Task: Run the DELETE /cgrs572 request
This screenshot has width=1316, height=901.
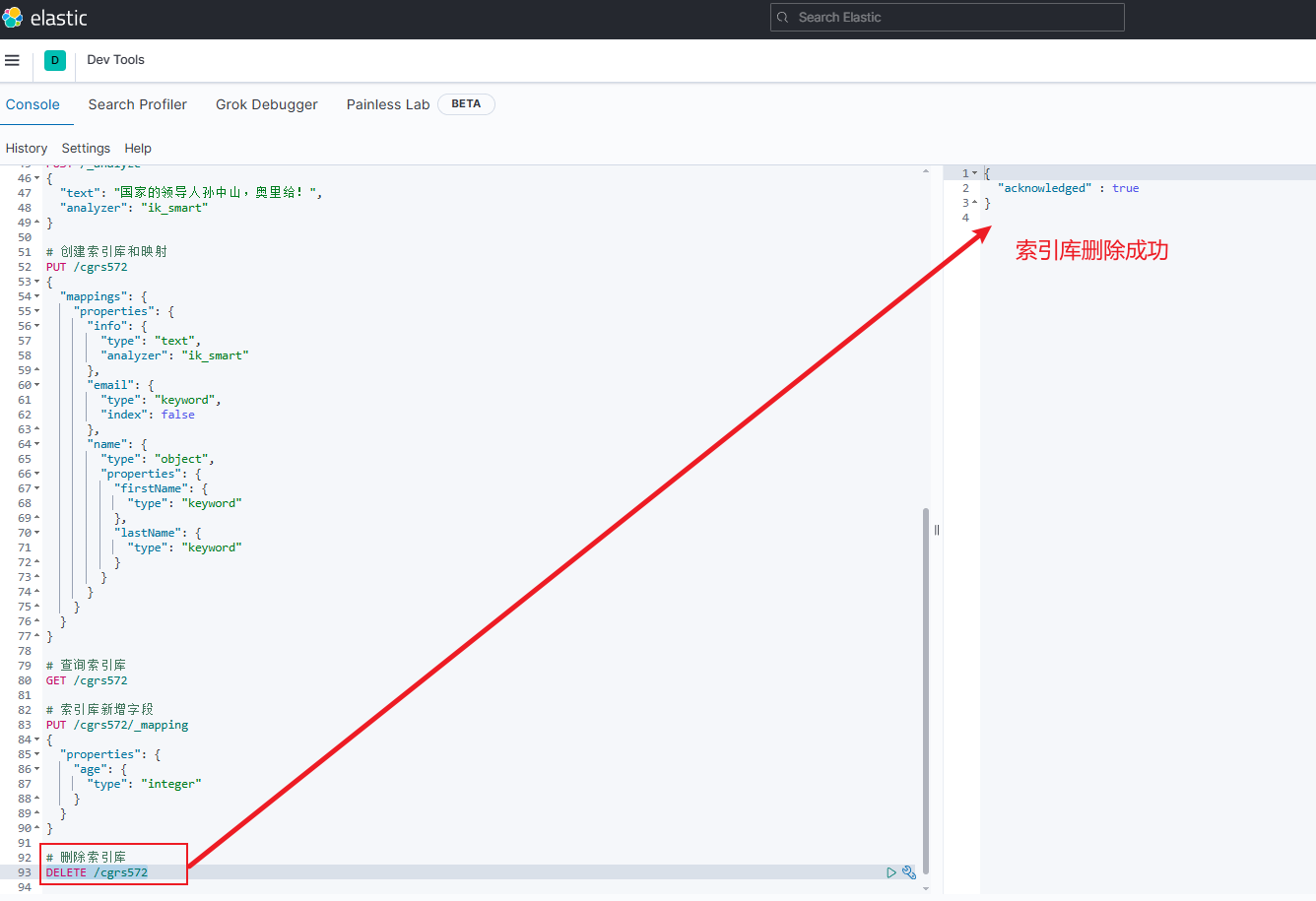Action: [x=891, y=872]
